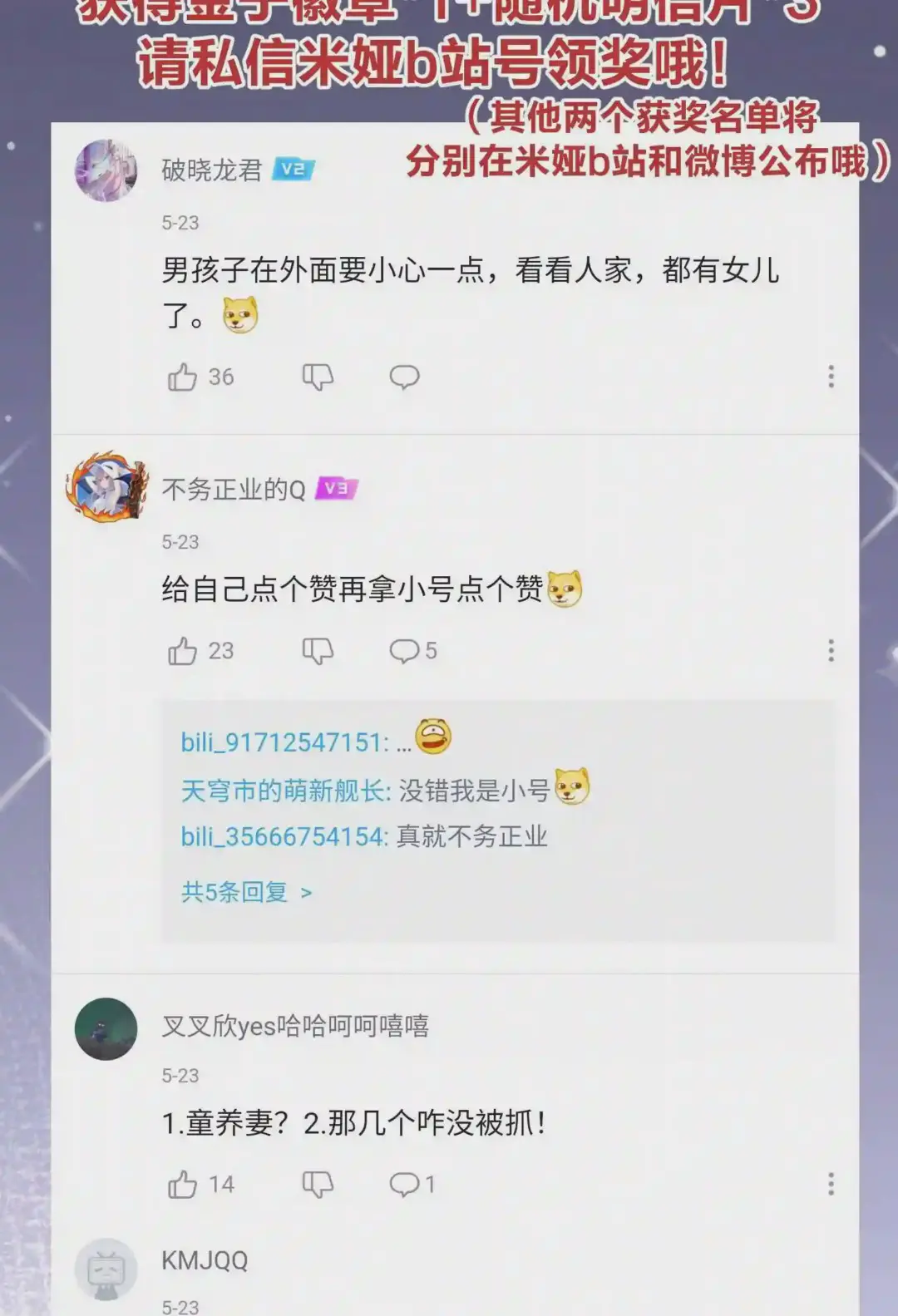The image size is (898, 1316).
Task: Open the 5 replies comment bubble
Action: (x=412, y=651)
